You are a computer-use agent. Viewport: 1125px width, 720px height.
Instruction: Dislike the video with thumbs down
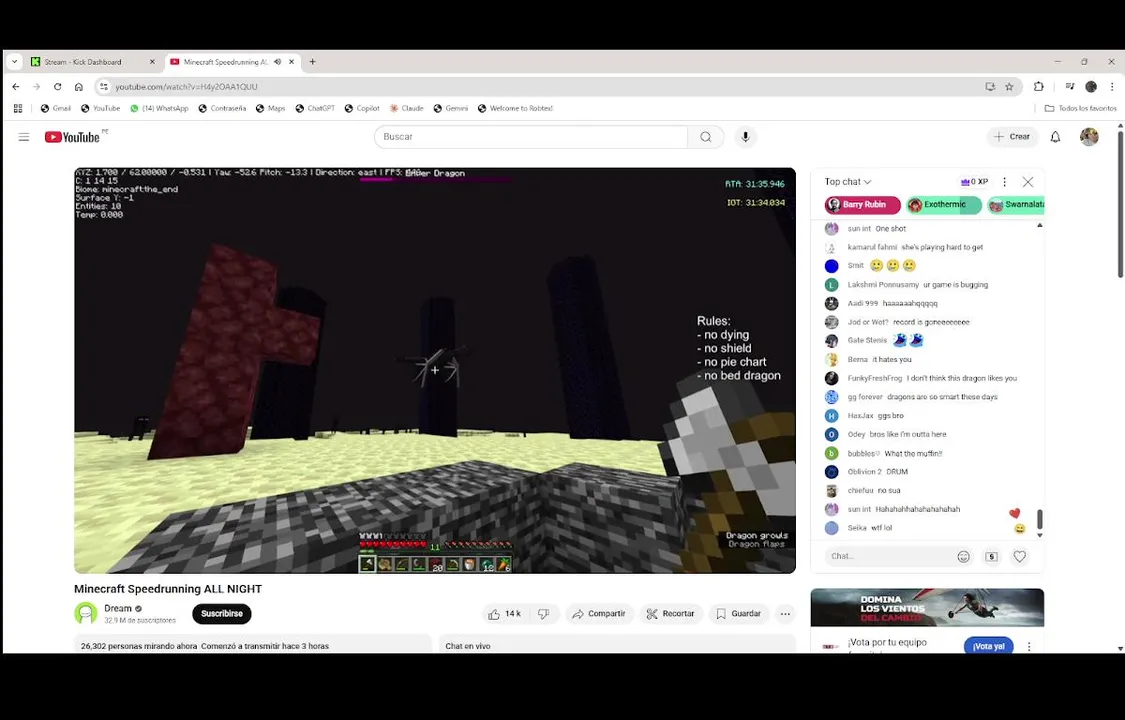pos(544,614)
